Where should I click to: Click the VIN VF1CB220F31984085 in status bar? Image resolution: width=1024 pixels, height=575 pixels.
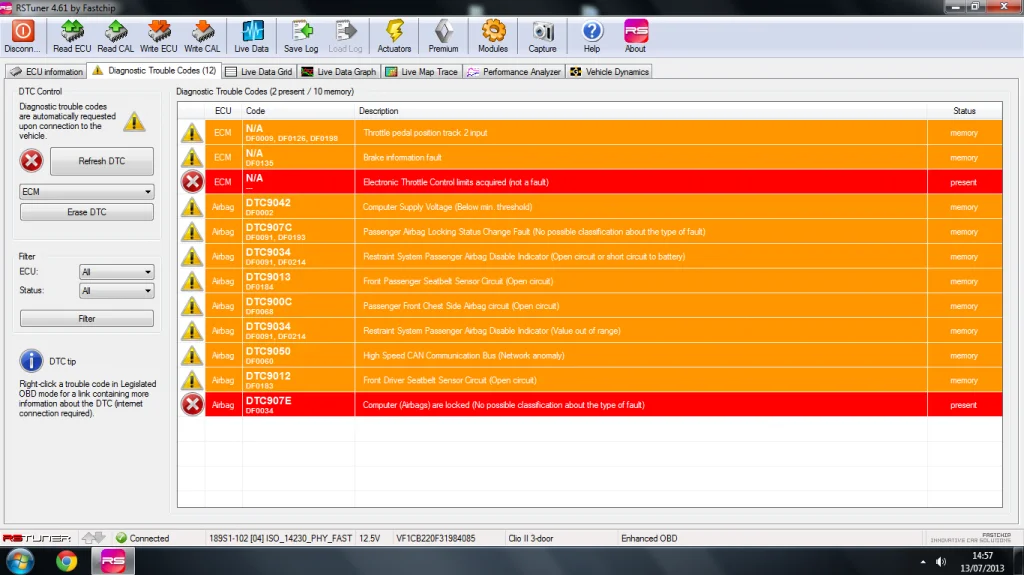tap(436, 538)
